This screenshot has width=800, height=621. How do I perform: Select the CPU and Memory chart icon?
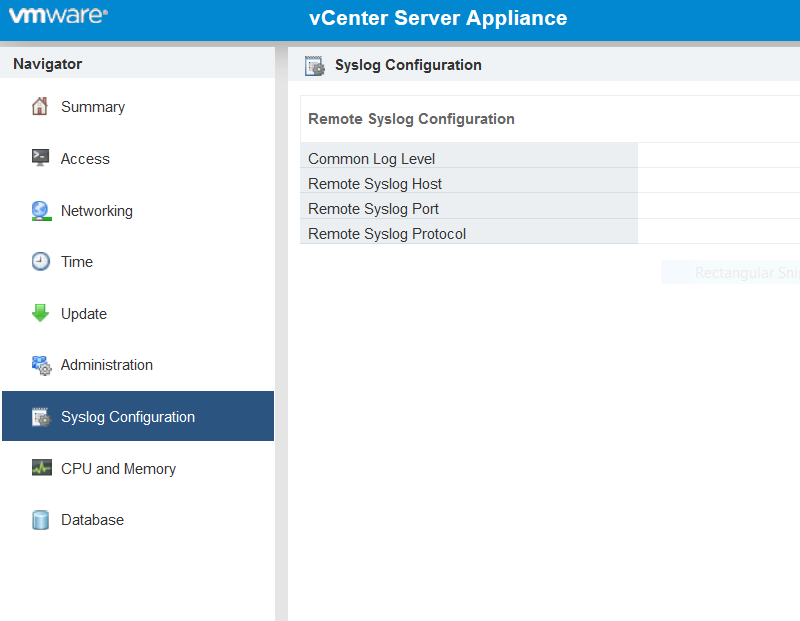41,468
